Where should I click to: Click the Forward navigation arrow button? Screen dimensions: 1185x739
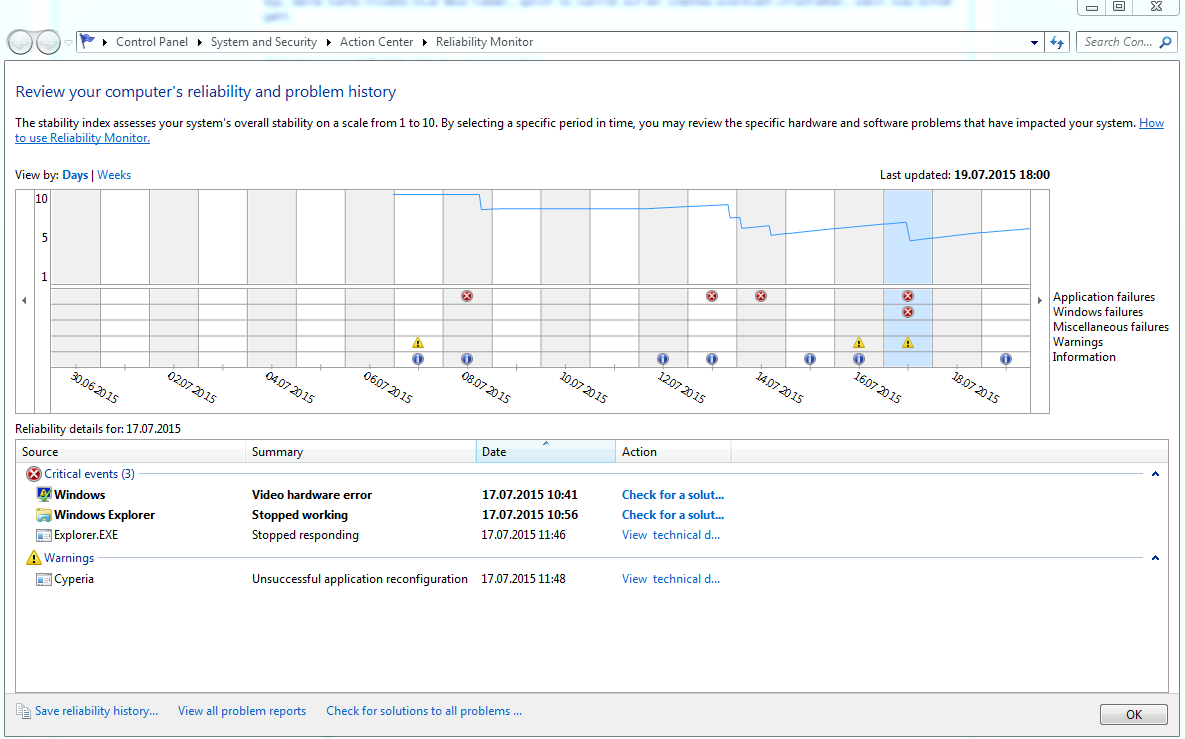(x=48, y=42)
